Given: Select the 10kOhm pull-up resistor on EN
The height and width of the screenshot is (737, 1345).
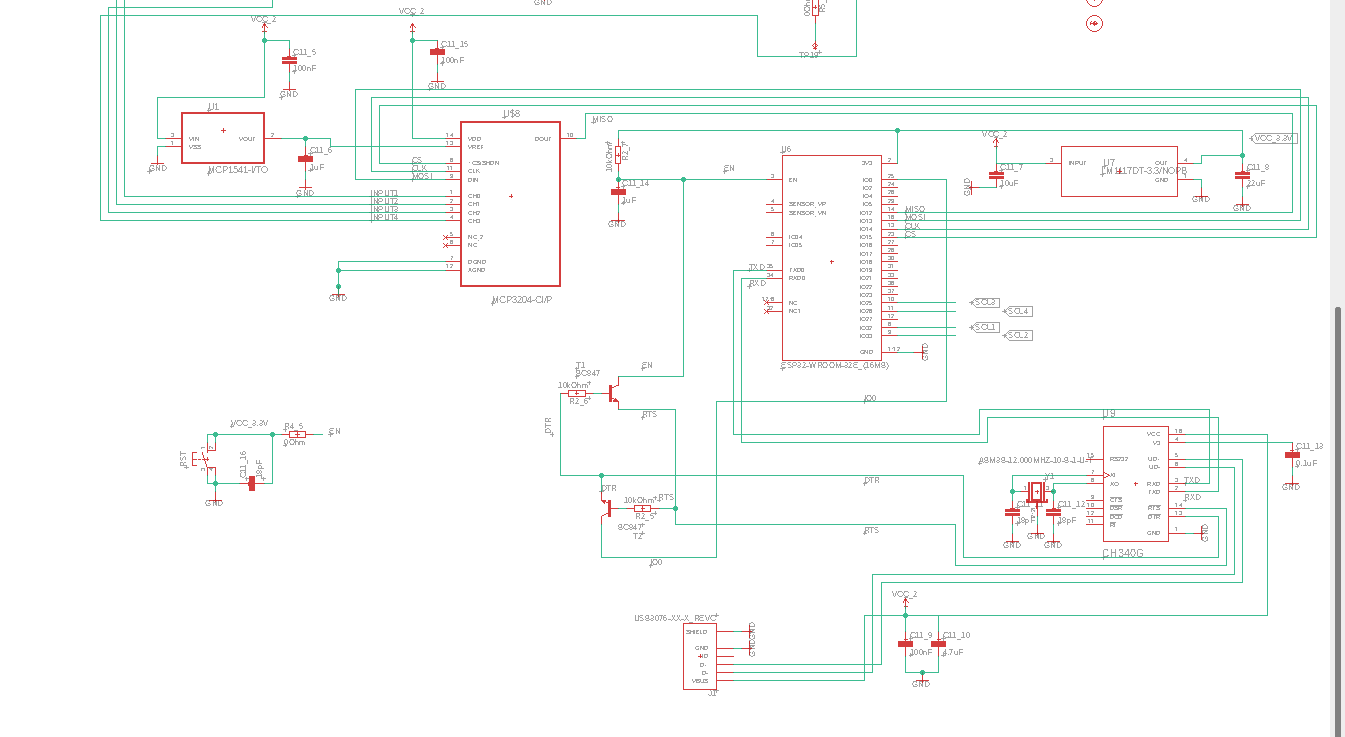Looking at the screenshot, I should tap(618, 157).
